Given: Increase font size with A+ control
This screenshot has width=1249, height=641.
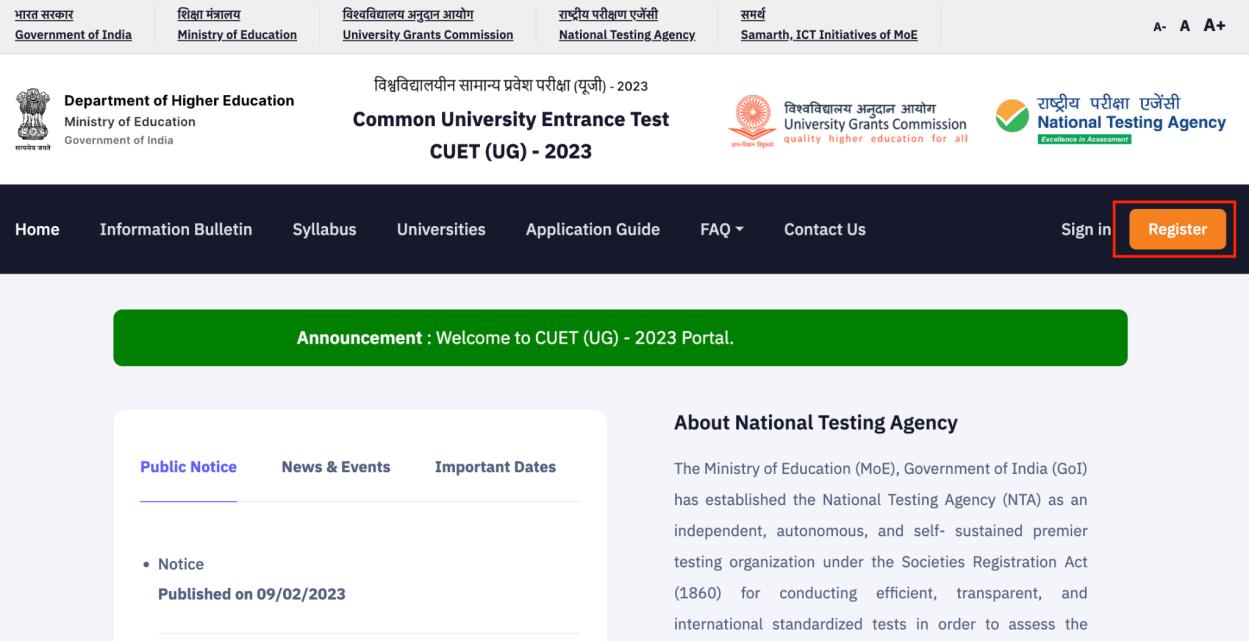Looking at the screenshot, I should click(x=1215, y=26).
